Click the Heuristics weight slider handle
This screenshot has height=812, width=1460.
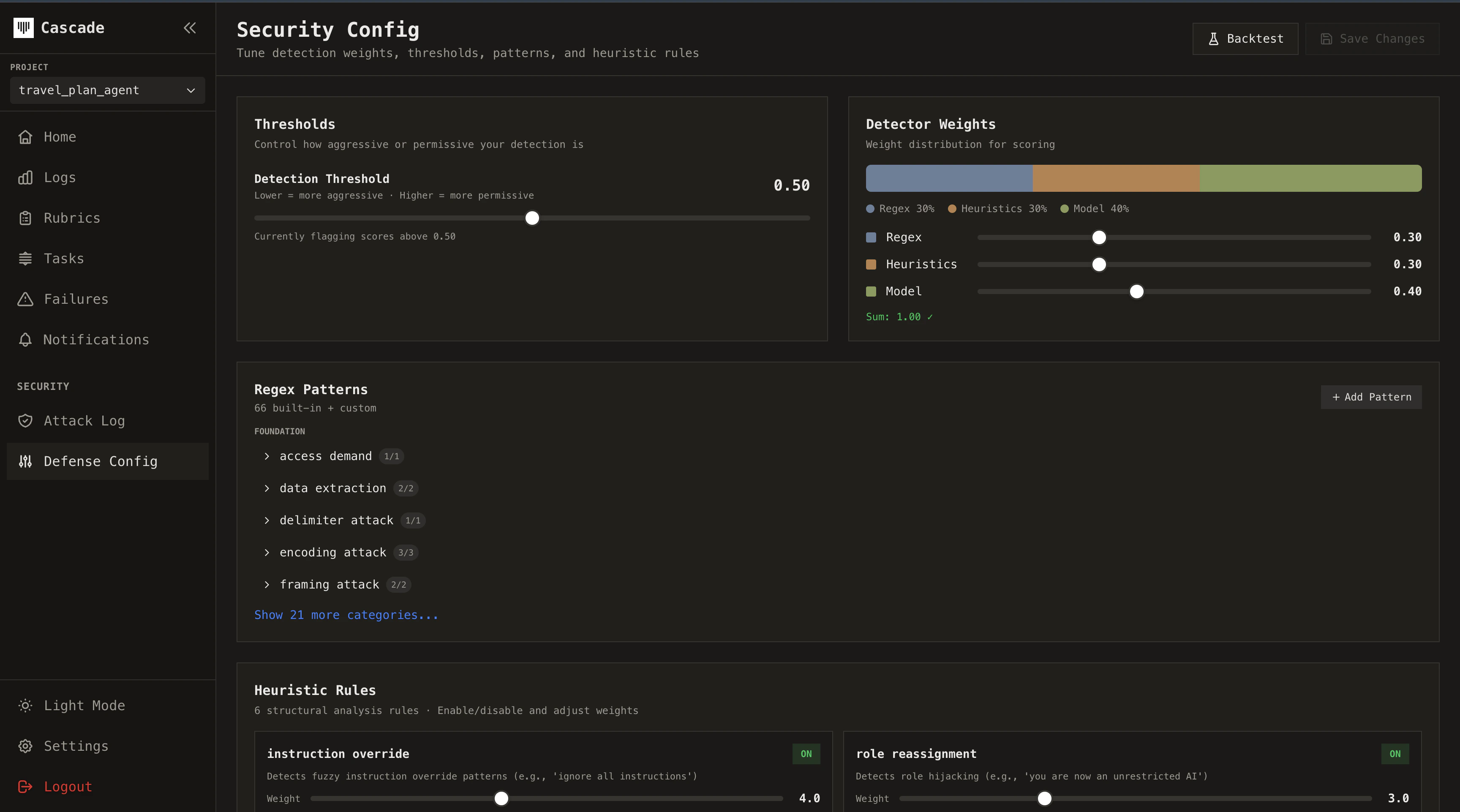click(1099, 264)
